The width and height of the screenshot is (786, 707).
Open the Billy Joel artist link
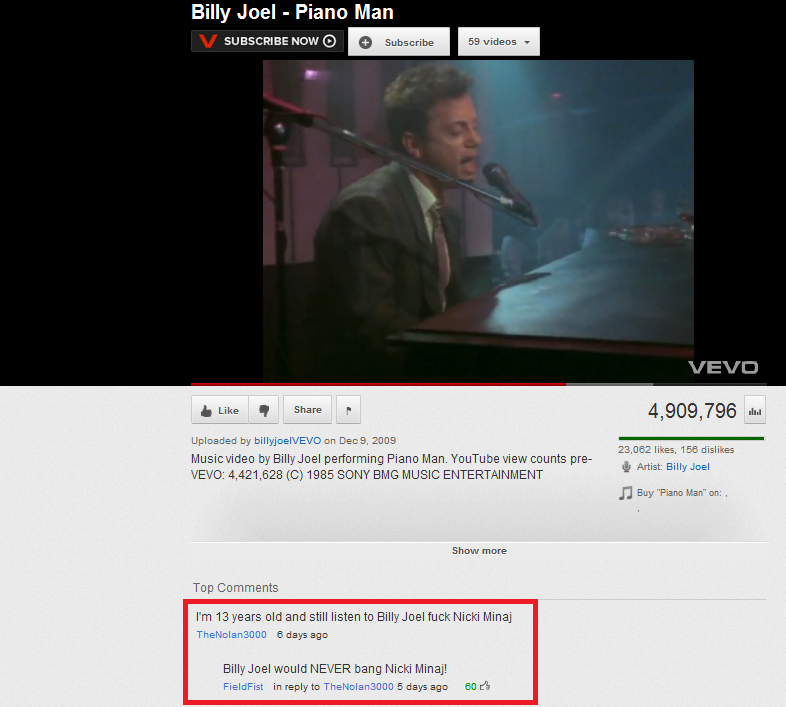pos(688,467)
